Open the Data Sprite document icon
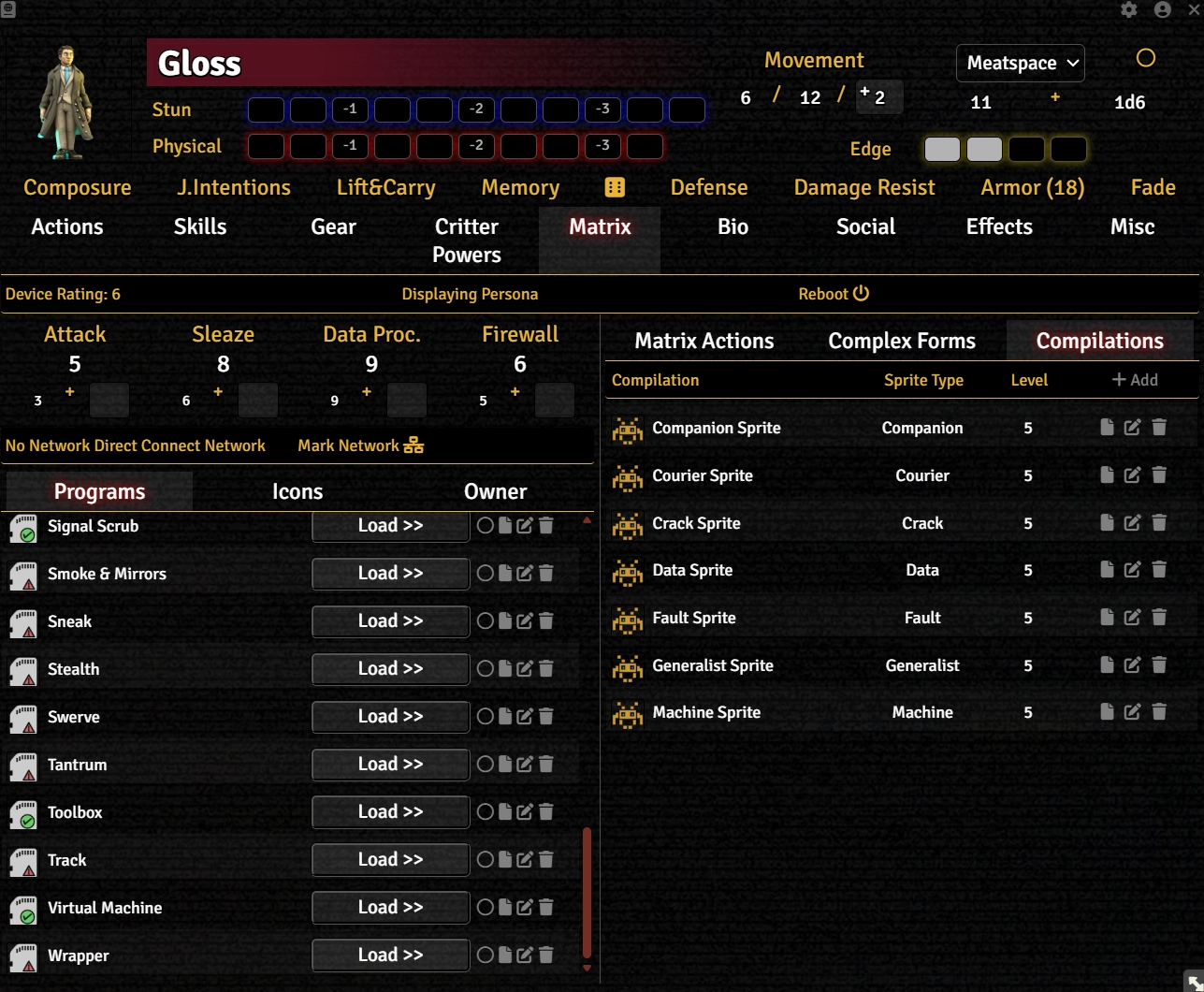Viewport: 1204px width, 992px height. tap(1107, 570)
